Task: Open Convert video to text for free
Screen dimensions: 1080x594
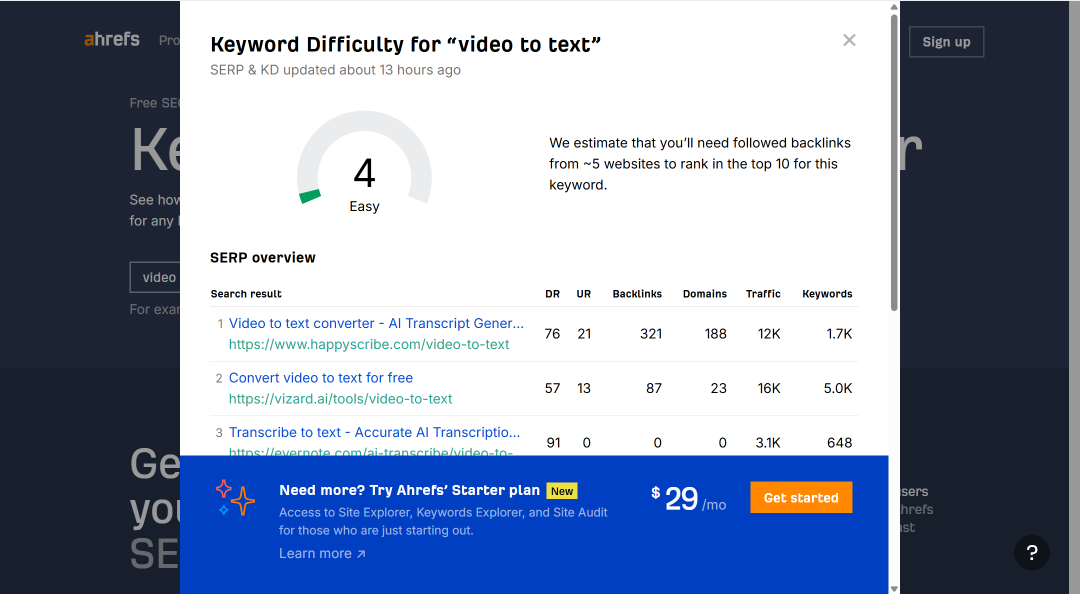Action: pyautogui.click(x=321, y=378)
